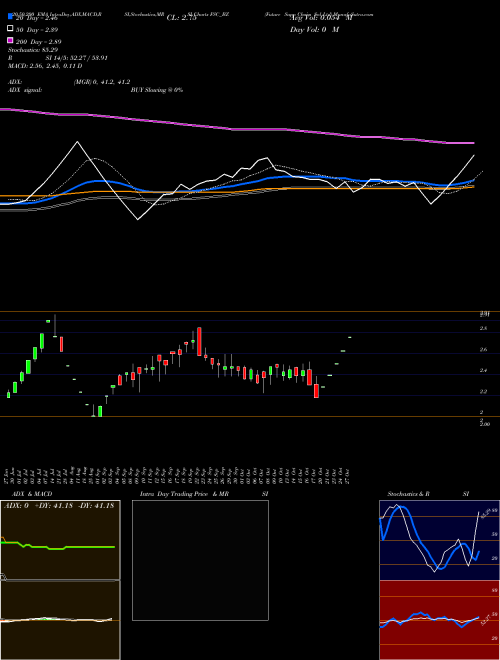Click the blue stochastics chart panel
The image size is (500, 660).
coord(439,540)
